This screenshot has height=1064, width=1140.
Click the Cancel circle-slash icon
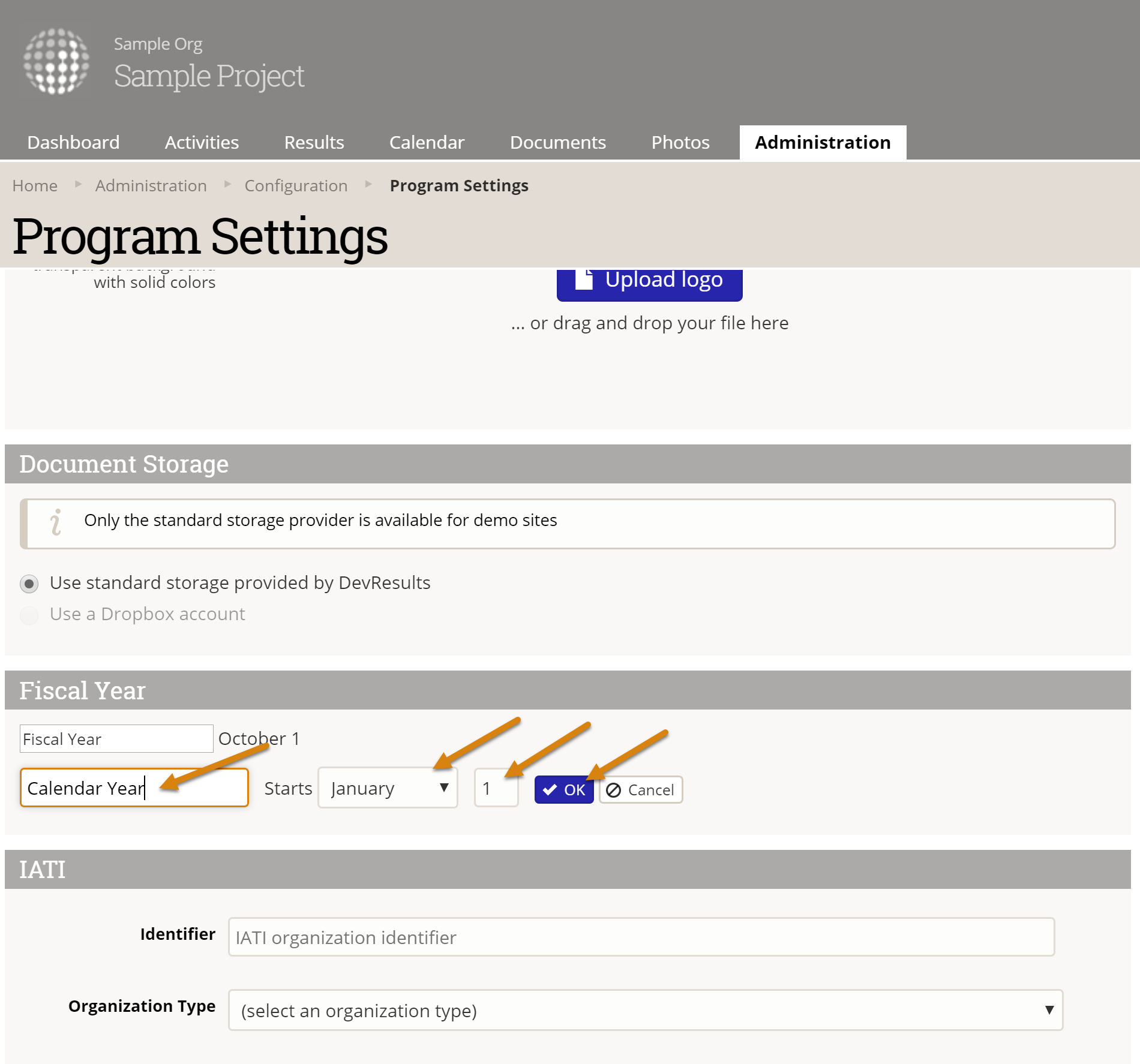pyautogui.click(x=613, y=790)
